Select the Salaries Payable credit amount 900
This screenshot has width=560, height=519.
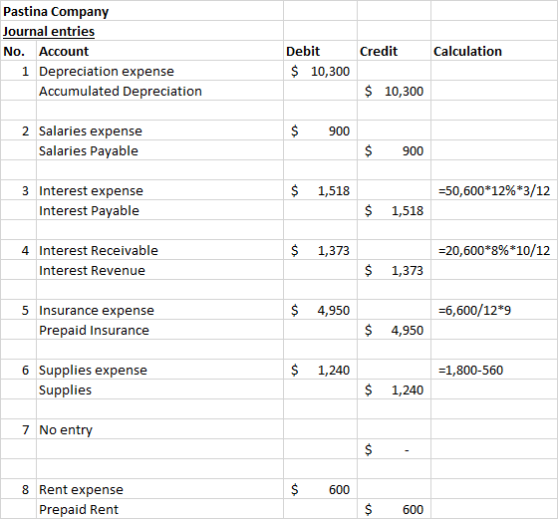(x=394, y=151)
